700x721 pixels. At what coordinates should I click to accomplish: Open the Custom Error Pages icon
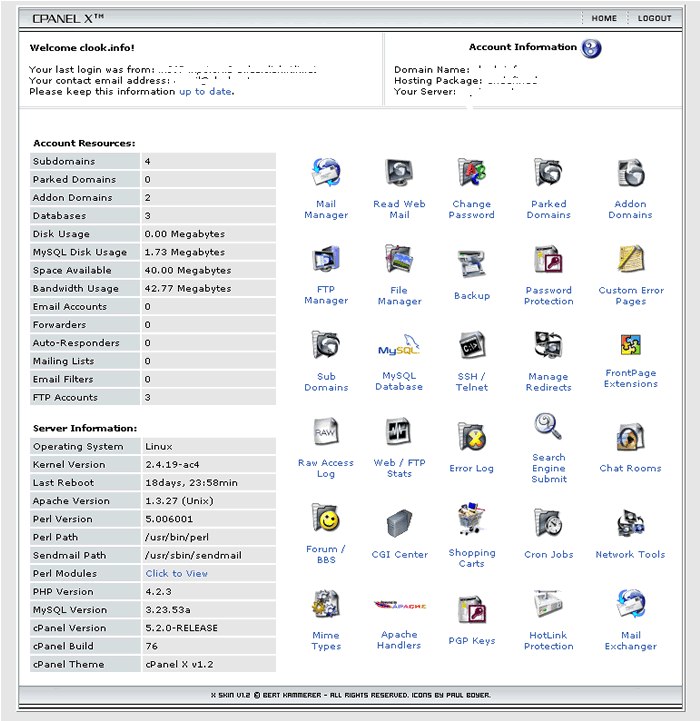(631, 258)
